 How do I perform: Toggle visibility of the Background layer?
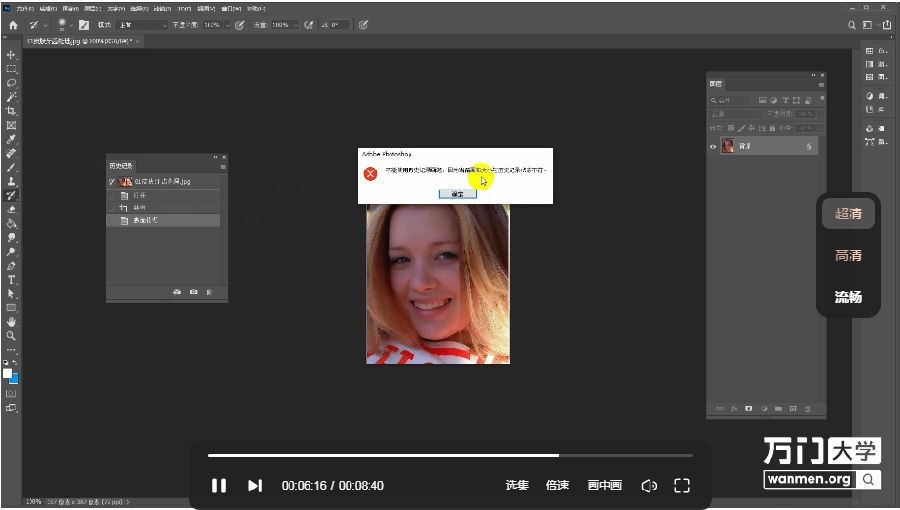tap(713, 147)
